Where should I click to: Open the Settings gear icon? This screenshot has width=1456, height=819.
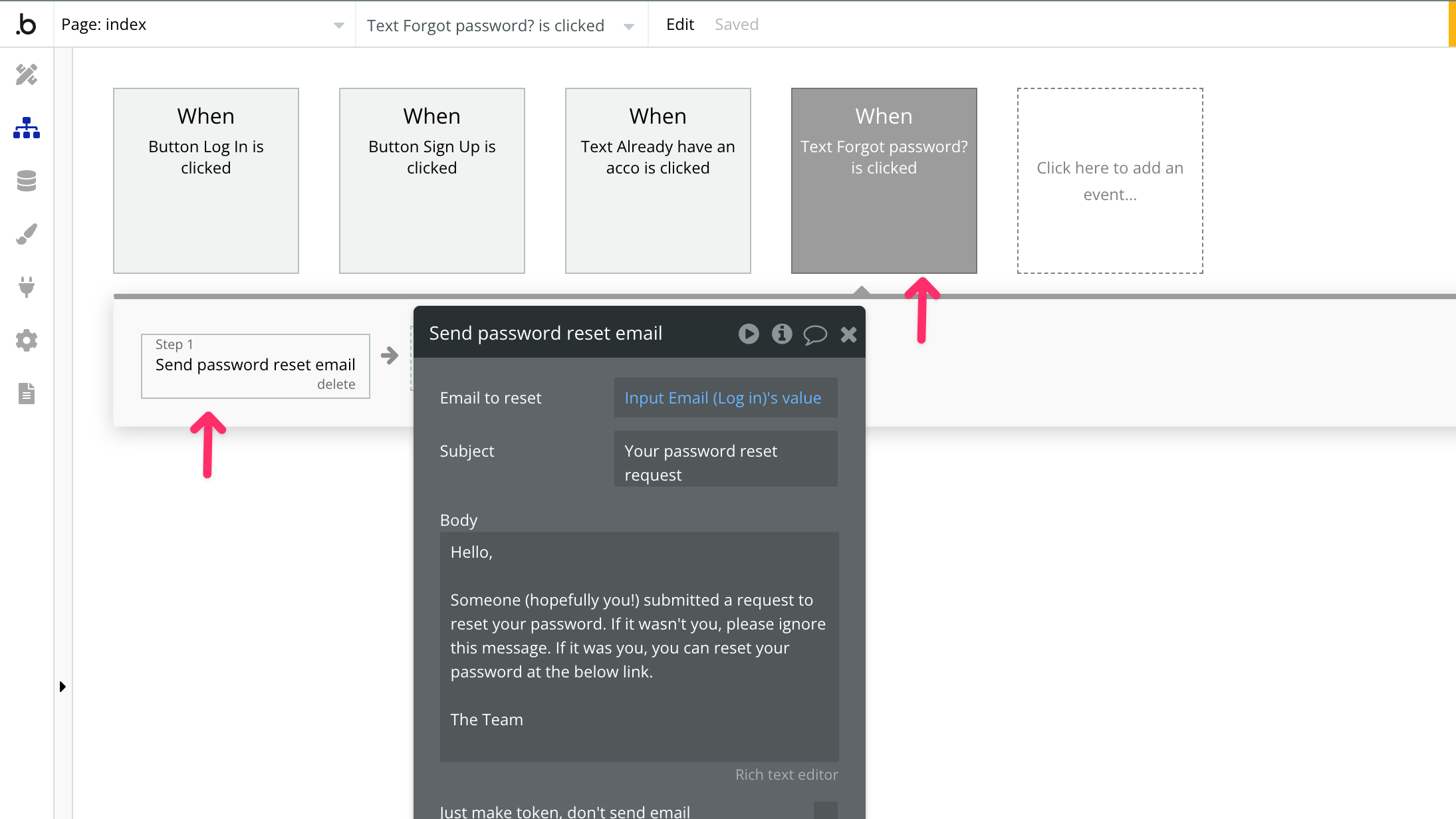coord(27,340)
